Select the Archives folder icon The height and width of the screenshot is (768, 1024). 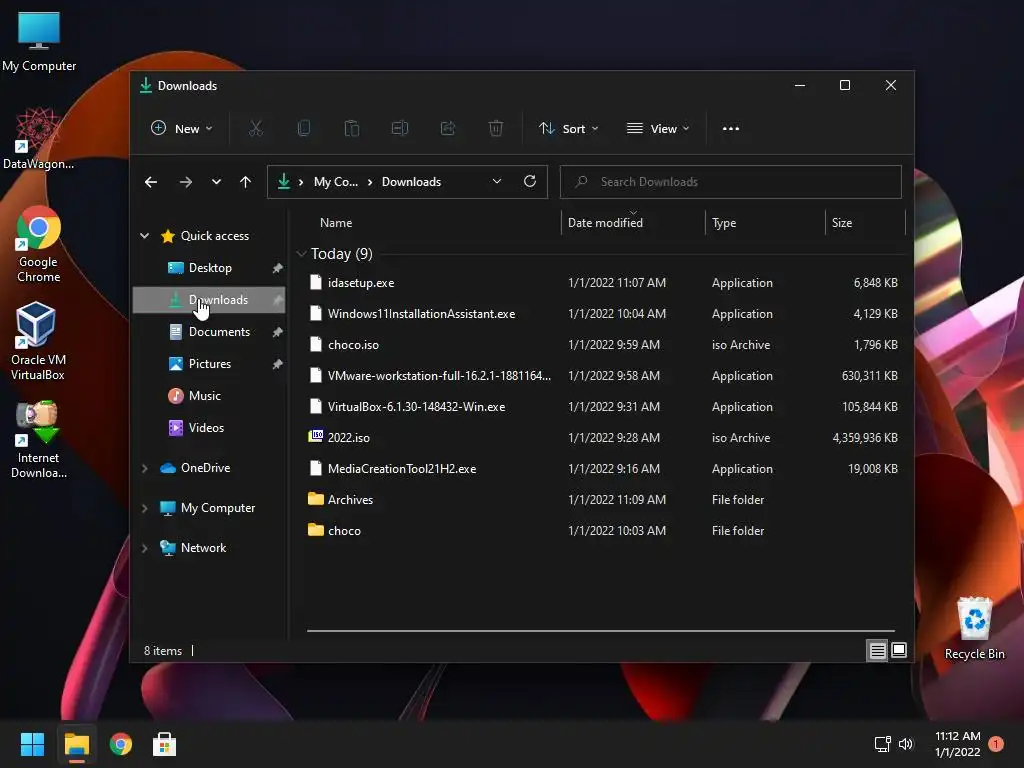[x=315, y=499]
